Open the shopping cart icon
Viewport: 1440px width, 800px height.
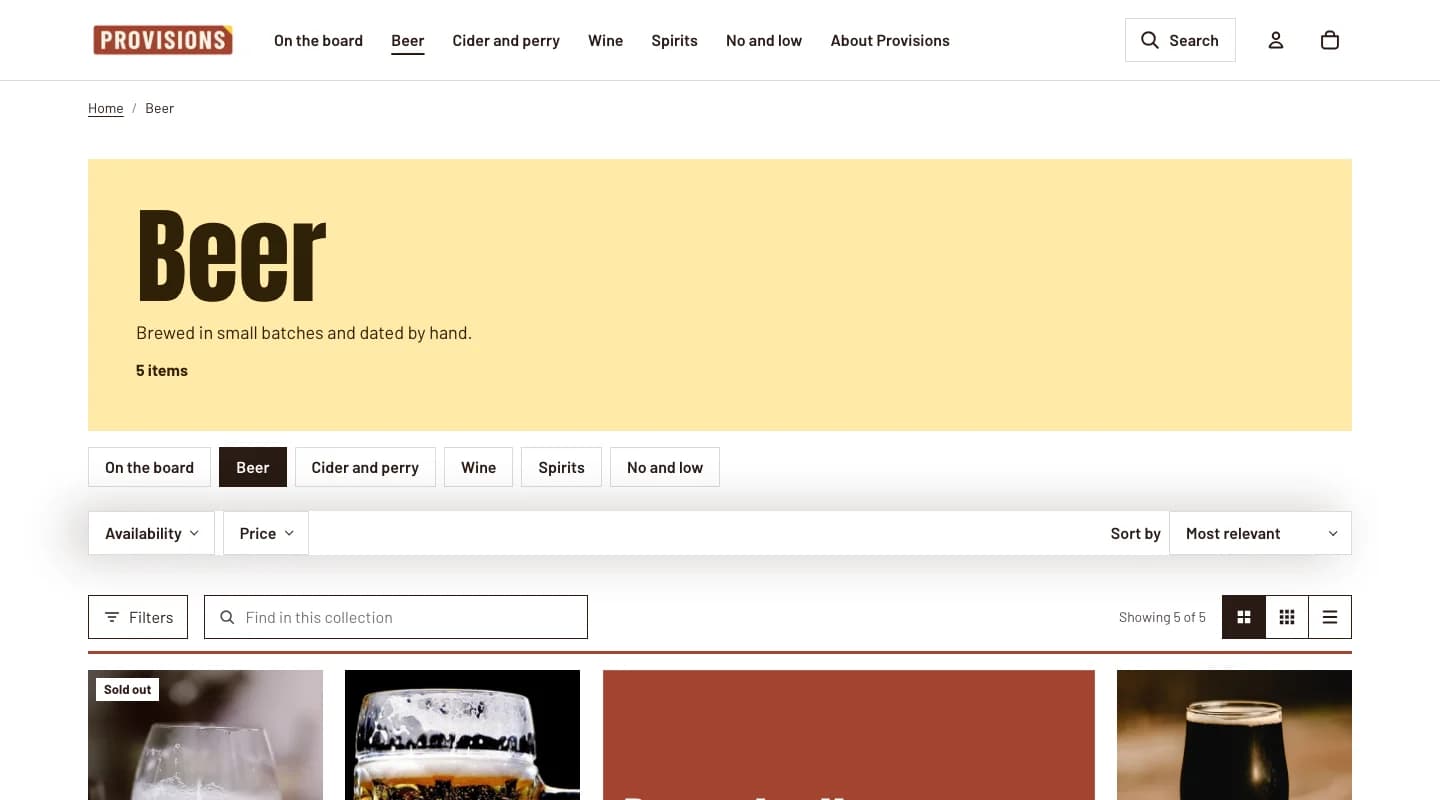(1330, 40)
